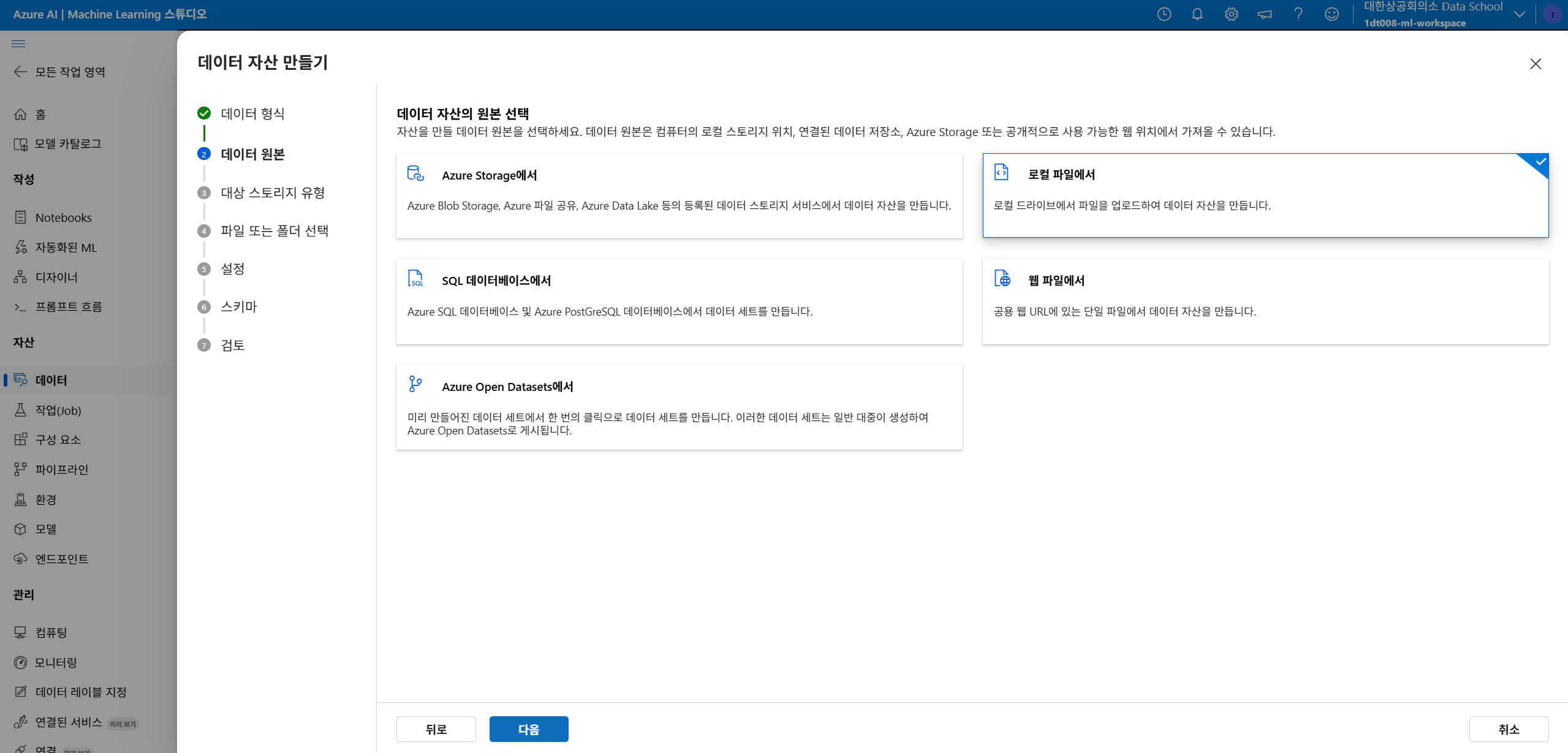Select the 설정 wizard step
Screen dimensions: 1568x753
point(221,268)
